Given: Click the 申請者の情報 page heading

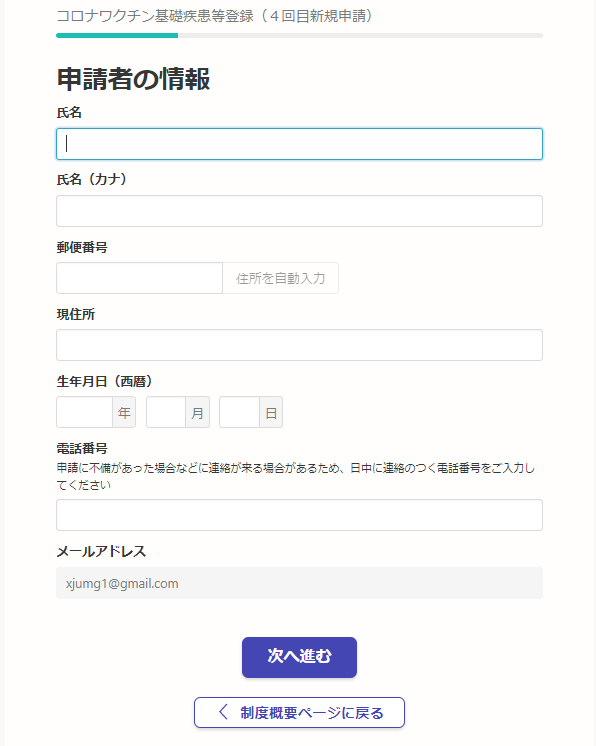Looking at the screenshot, I should (x=133, y=79).
